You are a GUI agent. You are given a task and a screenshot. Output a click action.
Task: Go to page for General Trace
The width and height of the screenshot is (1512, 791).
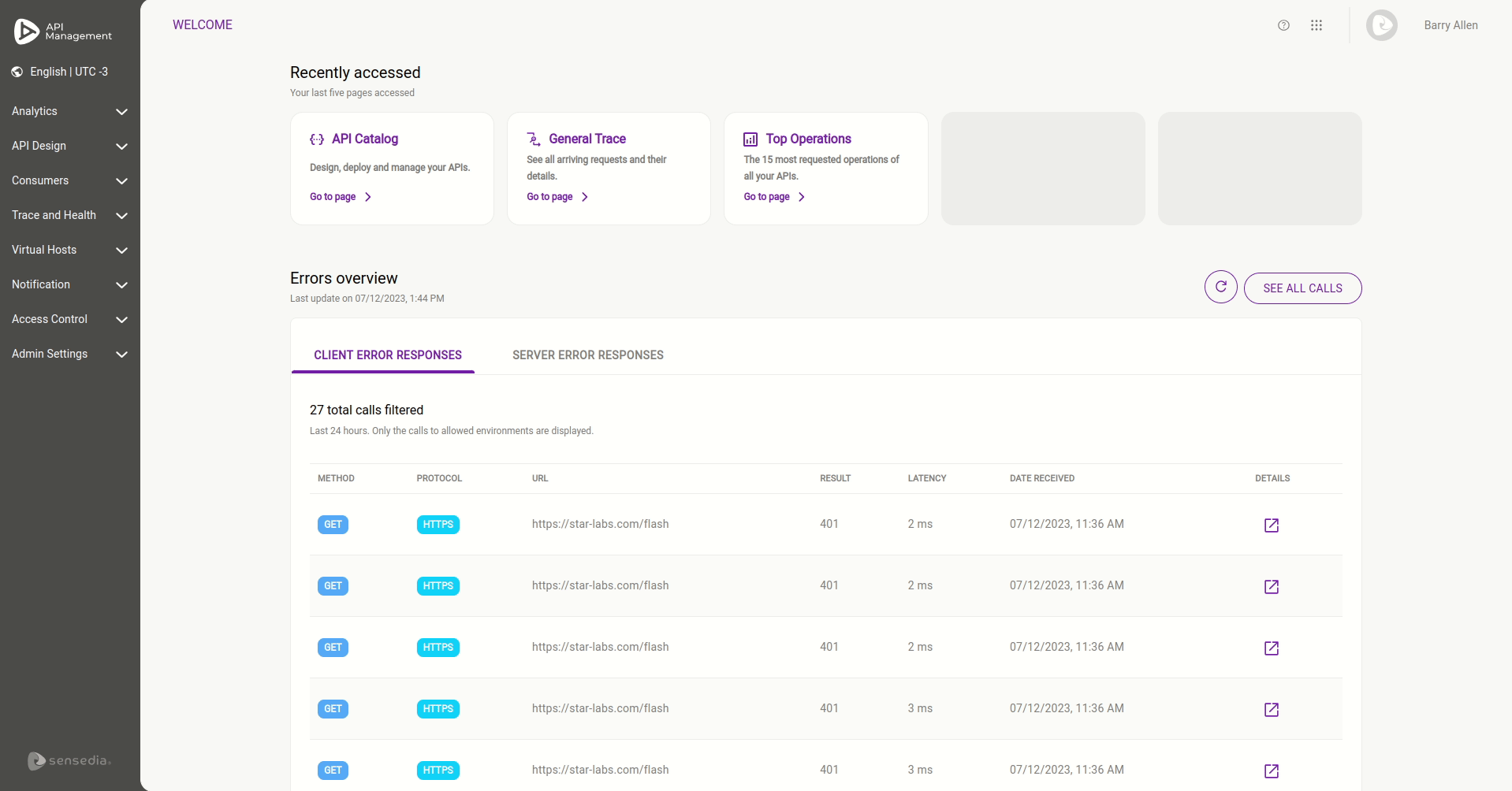pyautogui.click(x=557, y=197)
